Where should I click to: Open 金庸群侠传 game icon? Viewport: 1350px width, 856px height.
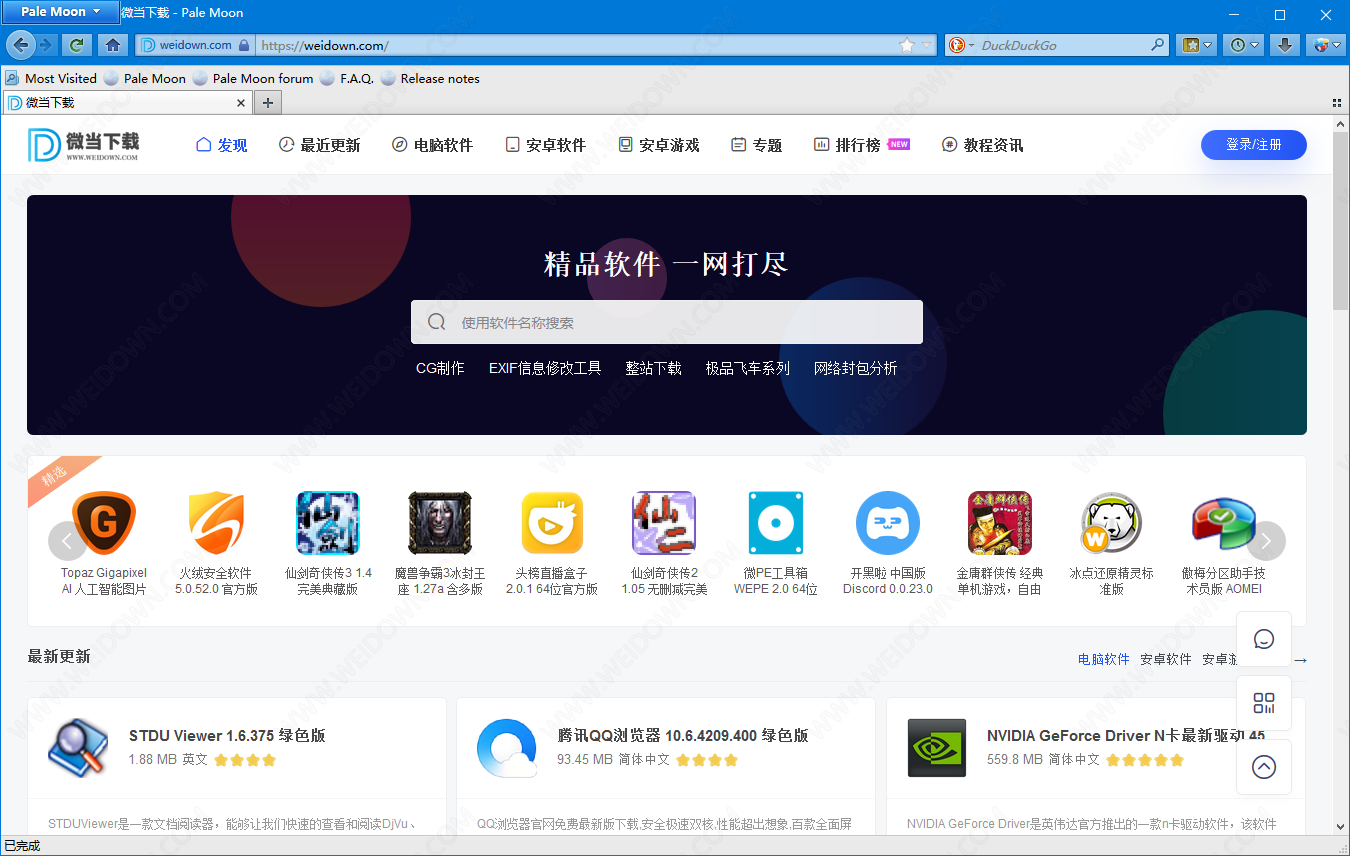(1000, 523)
